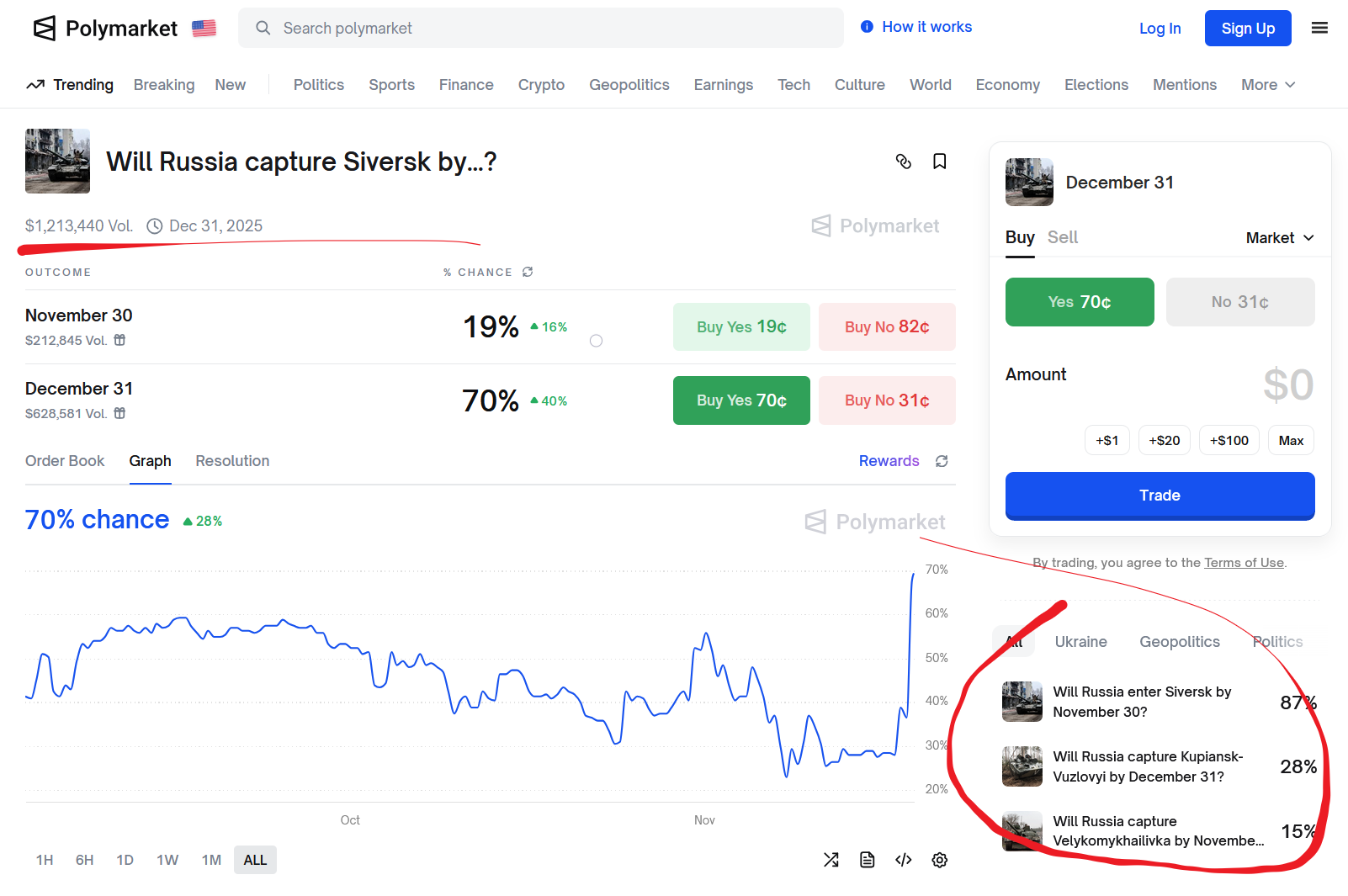
Task: Open the Terms of Use link
Action: click(1244, 563)
